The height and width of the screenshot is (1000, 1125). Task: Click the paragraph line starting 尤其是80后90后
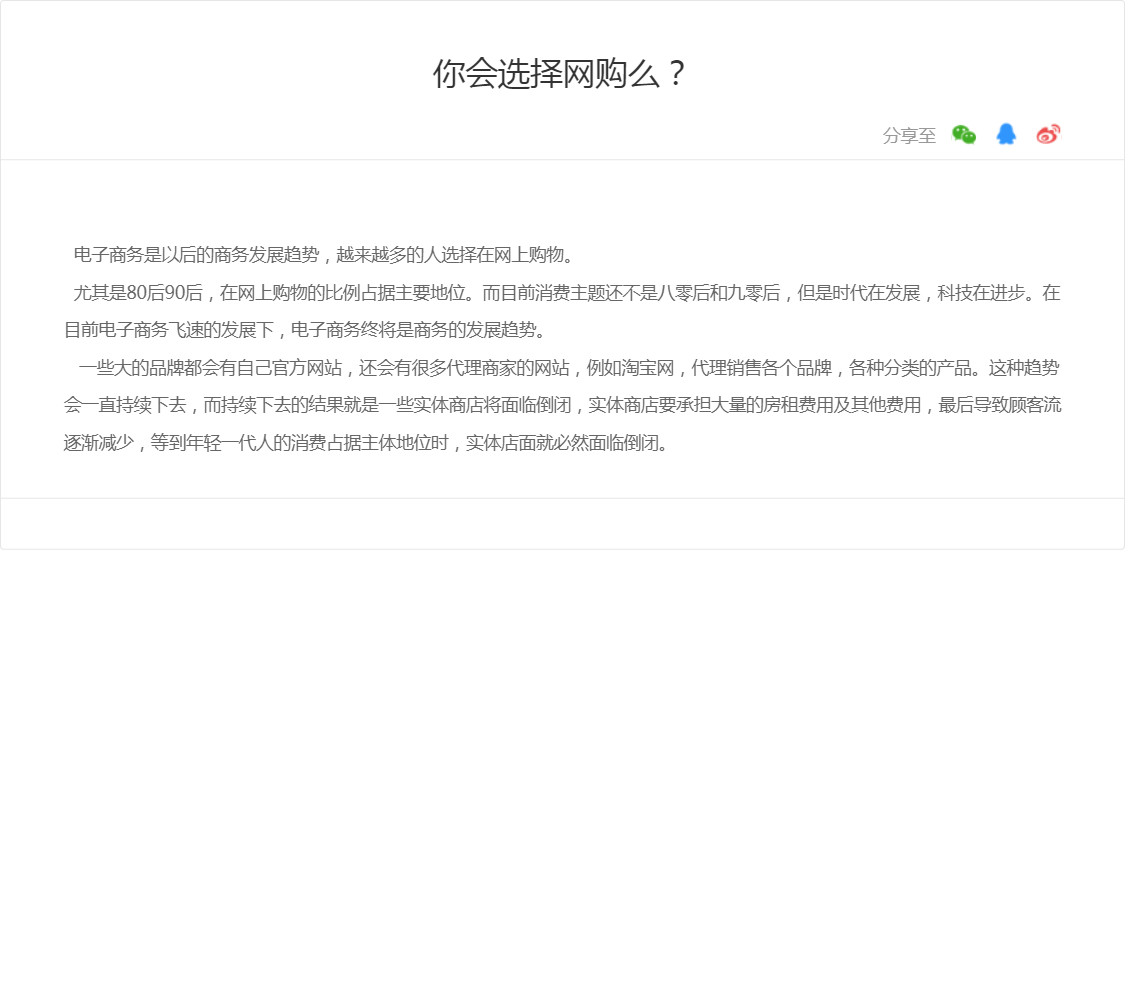pos(567,293)
